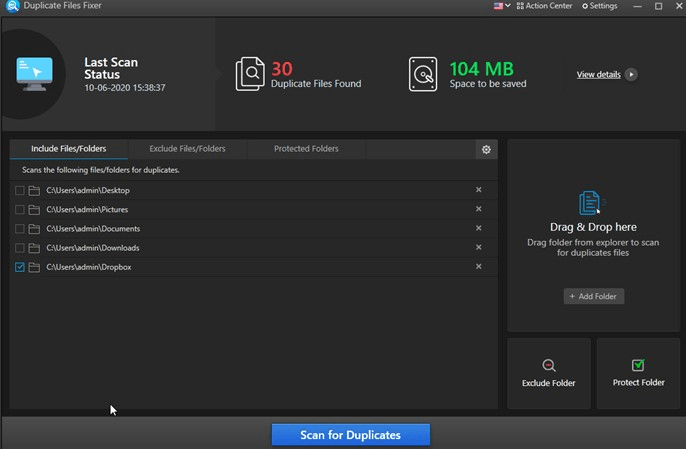This screenshot has height=449, width=686.
Task: Select the C:\Users\admin\Documents path
Action: 93,229
